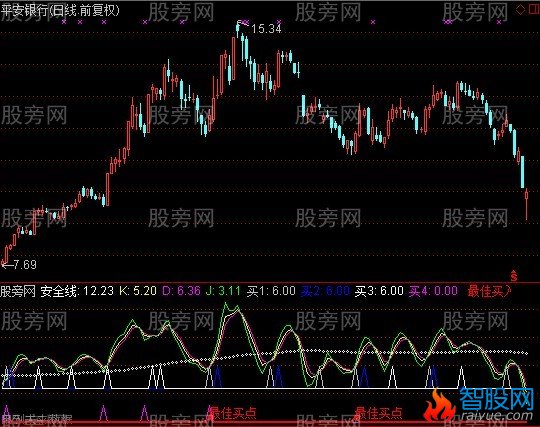The height and width of the screenshot is (427, 540).
Task: Click the right 最佳买点 signal label
Action: pos(378,413)
